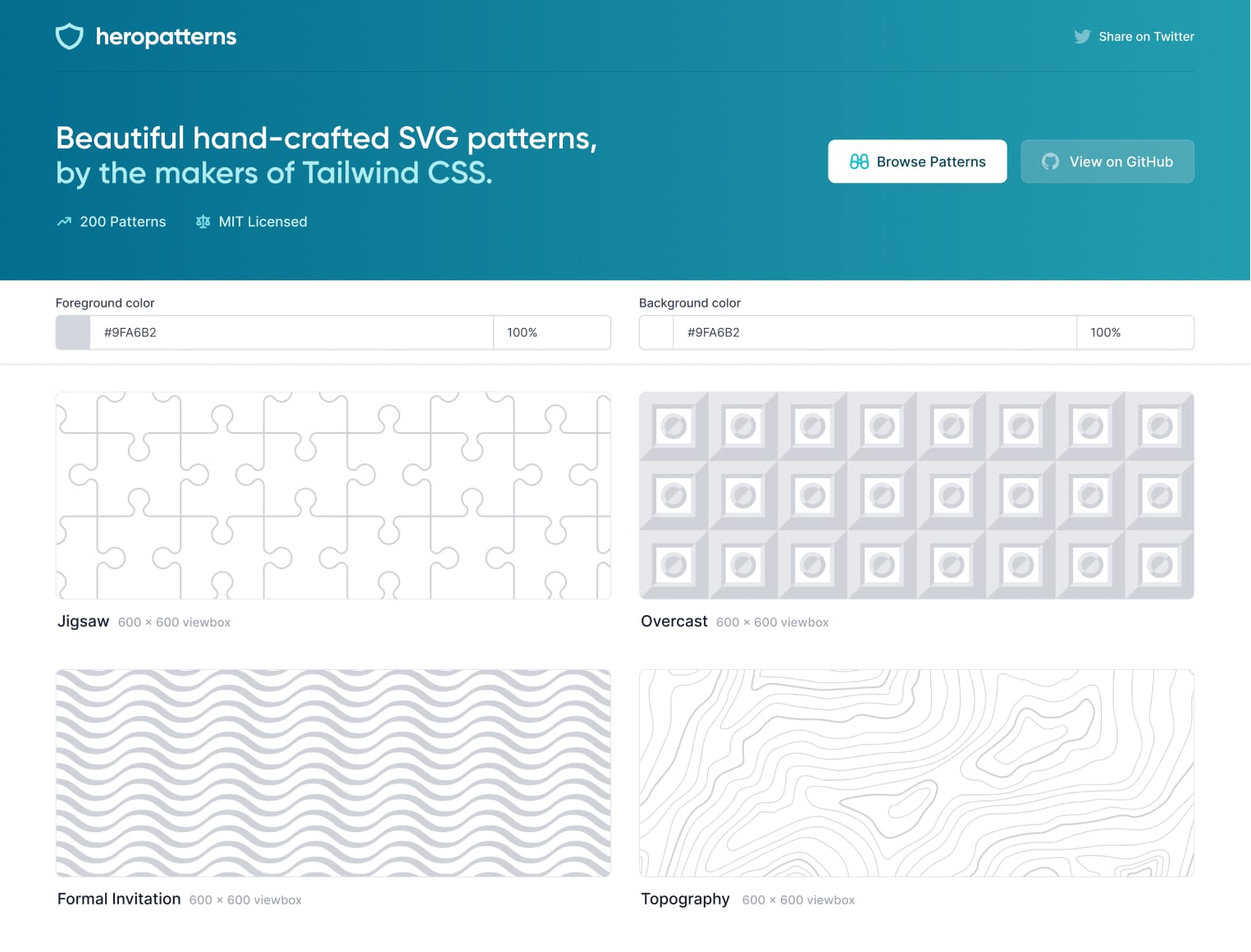The width and height of the screenshot is (1251, 952).
Task: Select the Jigsaw pattern preview
Action: click(333, 495)
